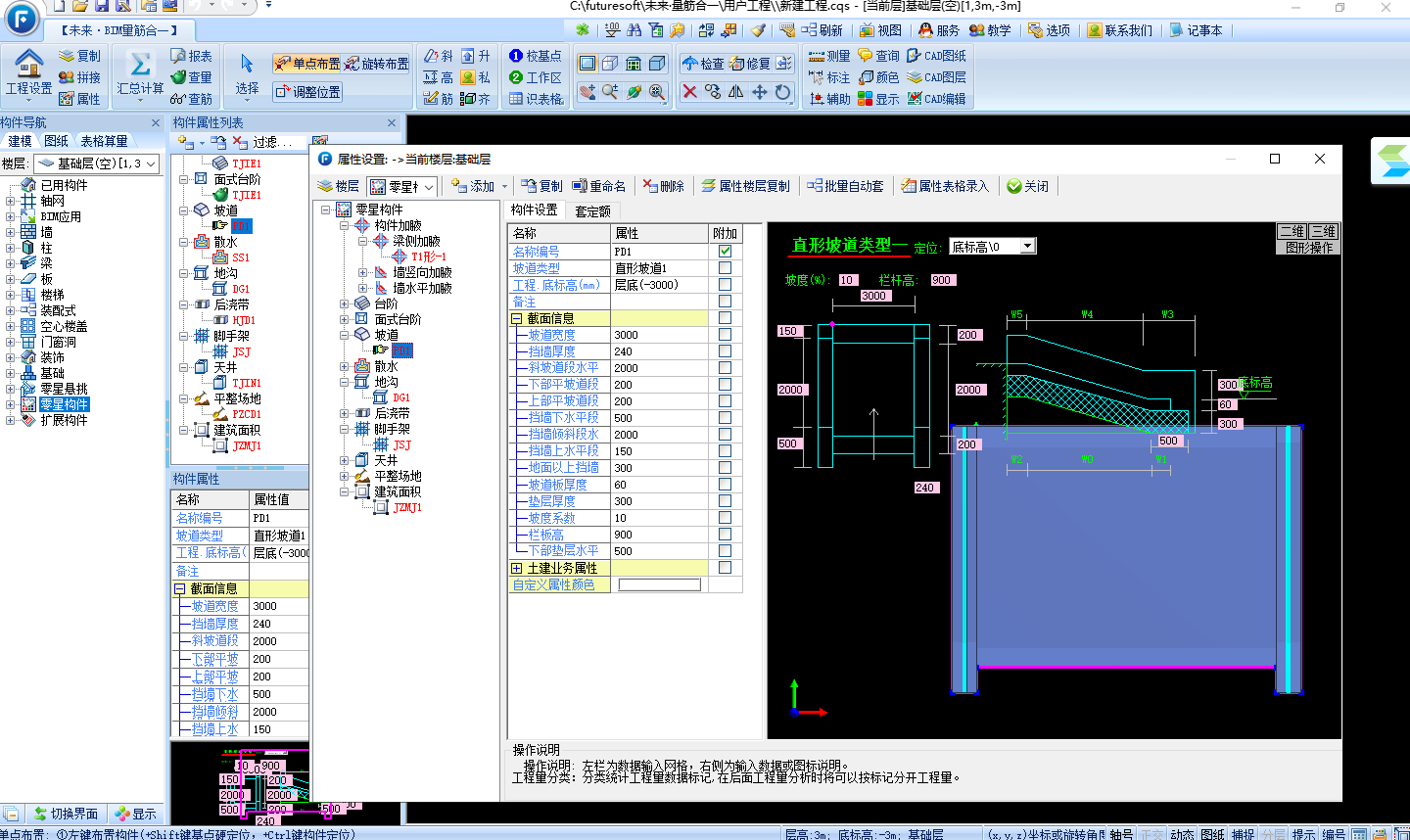1410x840 pixels.
Task: Collapse the 截面信息 section in dialog grid
Action: 517,318
